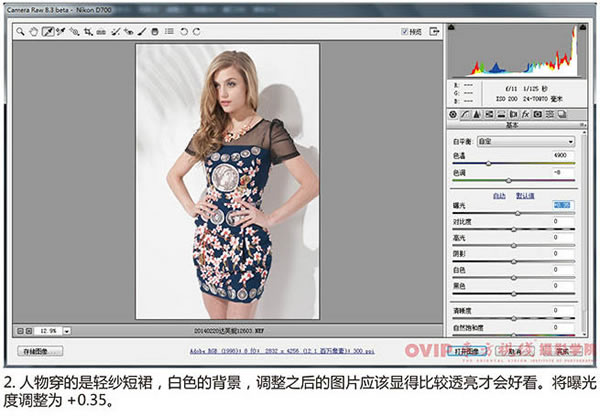600x416 pixels.
Task: Select the White Balance eyedropper tool
Action: point(47,31)
